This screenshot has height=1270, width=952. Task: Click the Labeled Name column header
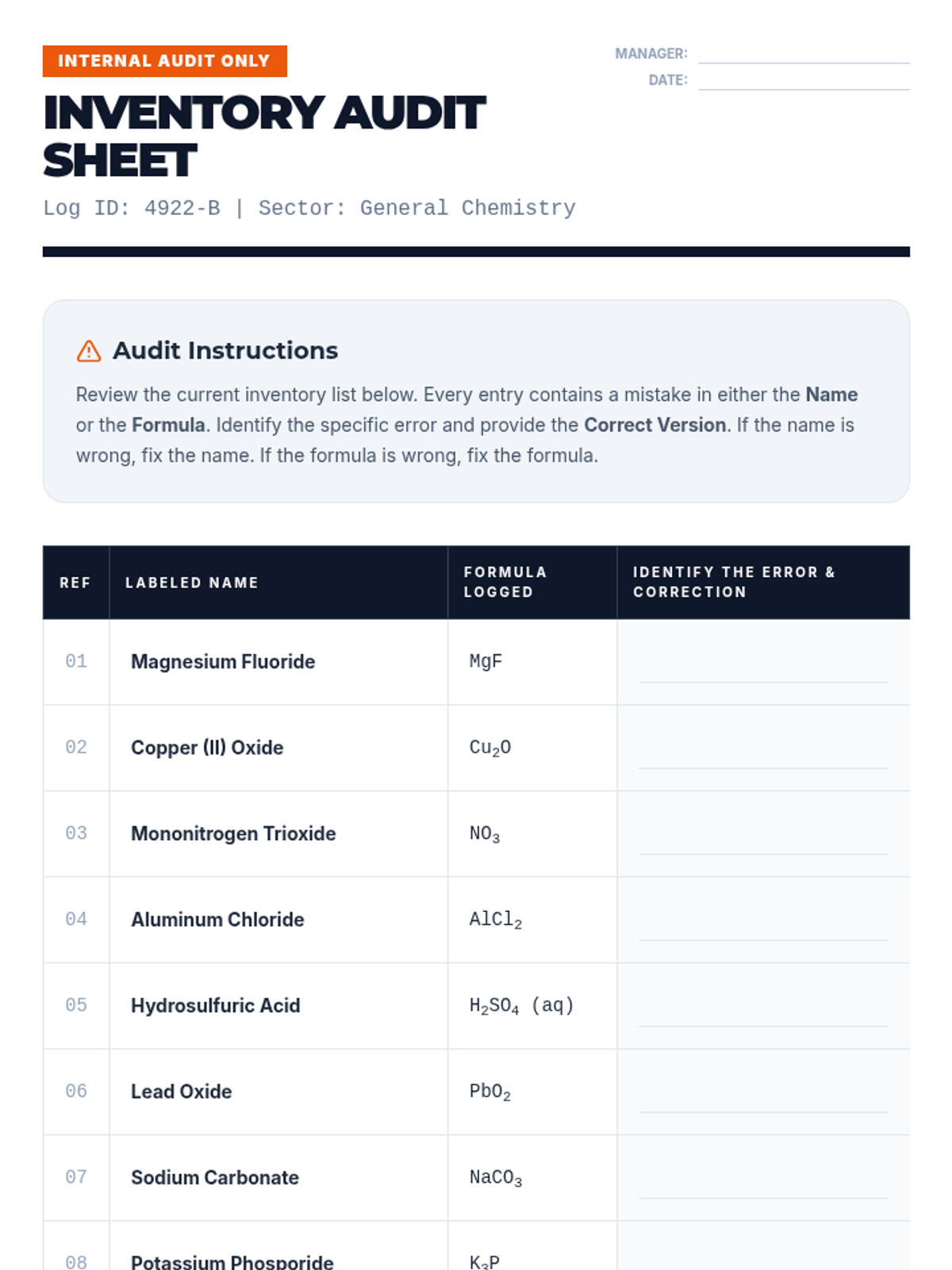point(191,583)
